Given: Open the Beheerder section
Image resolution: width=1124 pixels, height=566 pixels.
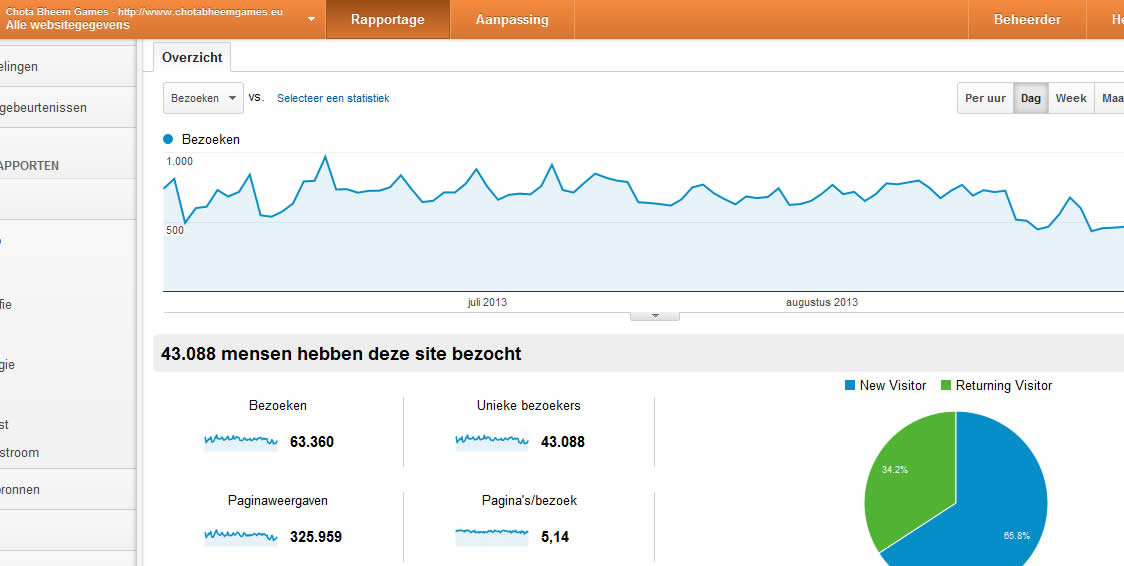Looking at the screenshot, I should [x=1027, y=19].
